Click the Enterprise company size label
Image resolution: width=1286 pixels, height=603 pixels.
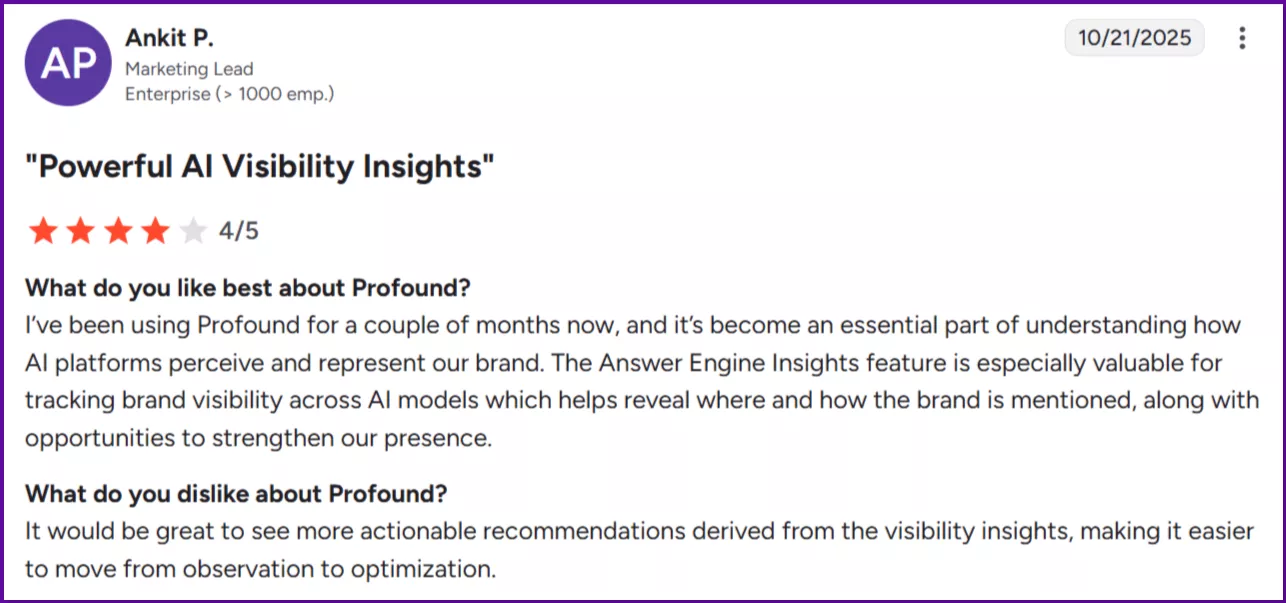click(228, 93)
